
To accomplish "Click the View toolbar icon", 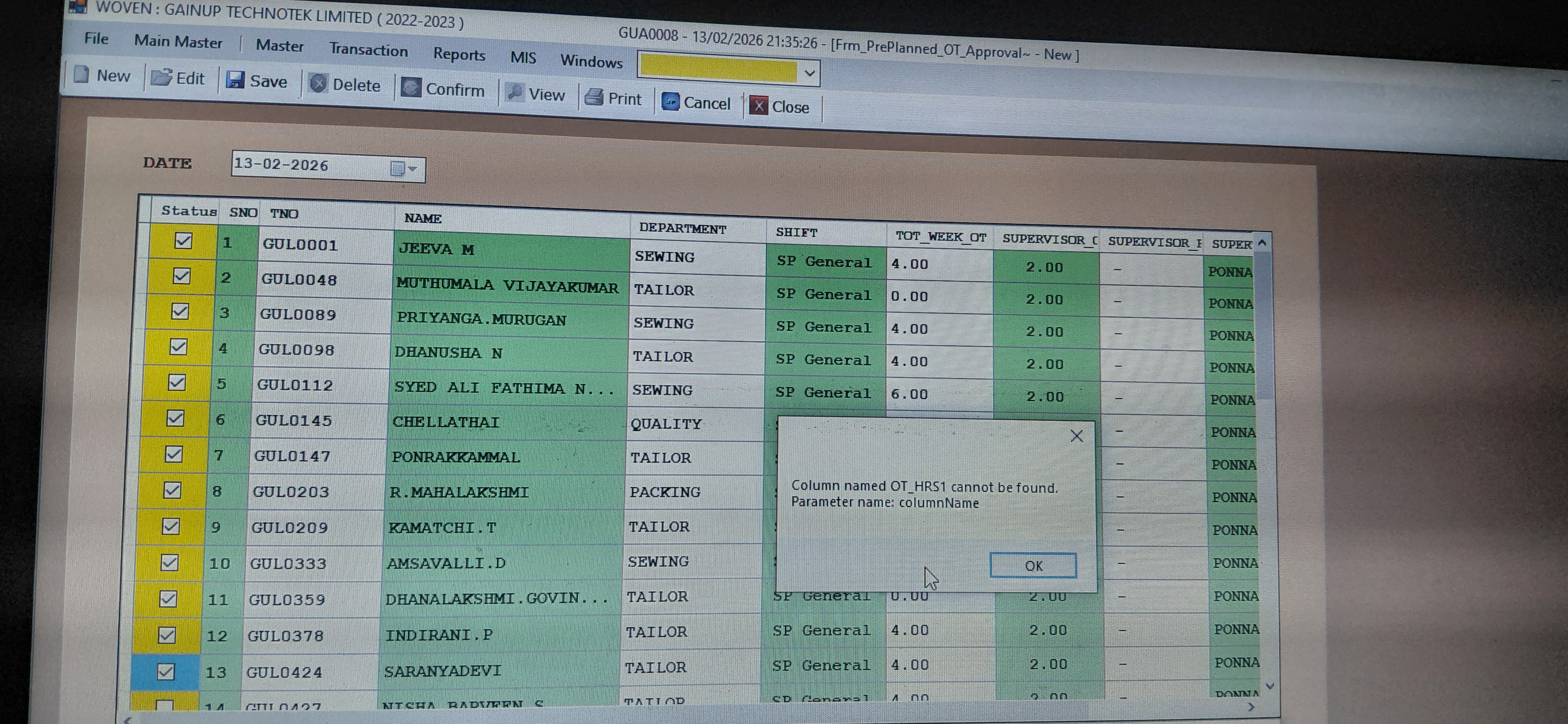I will pos(515,93).
